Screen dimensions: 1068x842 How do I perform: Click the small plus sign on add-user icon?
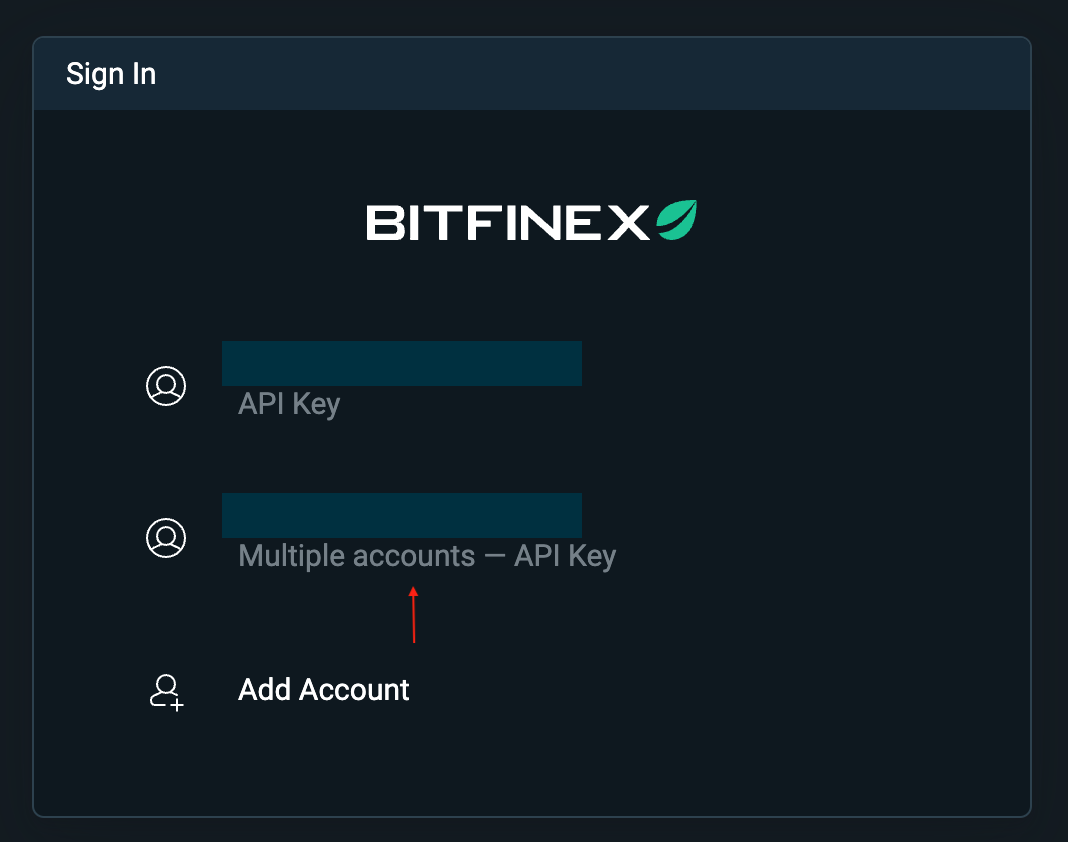point(176,705)
